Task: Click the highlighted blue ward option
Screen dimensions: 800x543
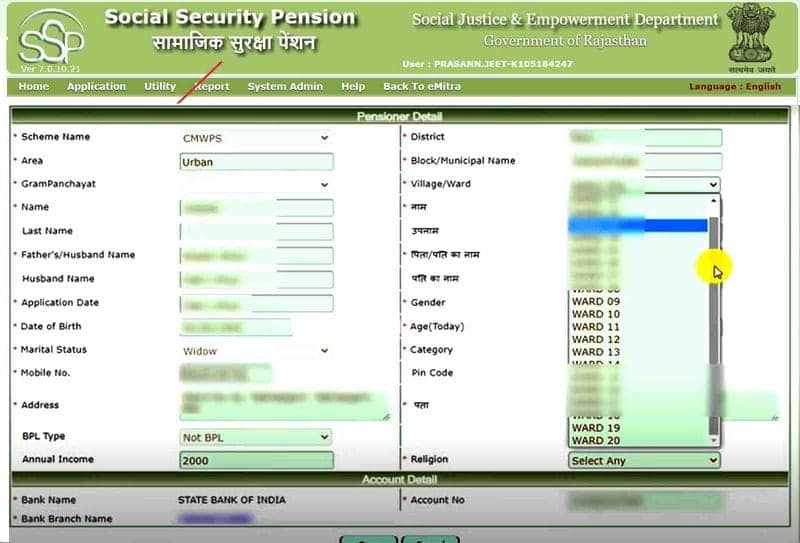Action: [639, 226]
